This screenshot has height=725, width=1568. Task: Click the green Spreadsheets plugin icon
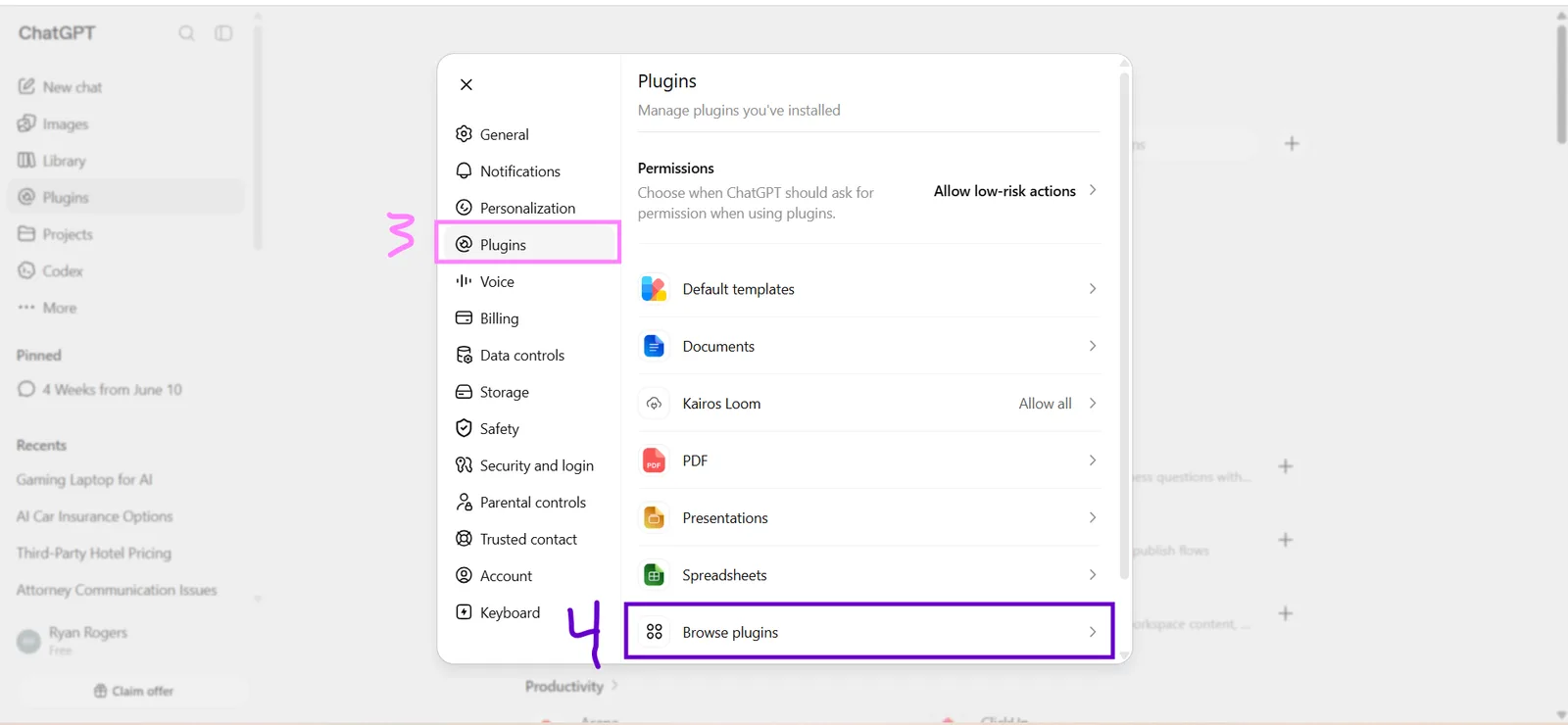[x=654, y=575]
